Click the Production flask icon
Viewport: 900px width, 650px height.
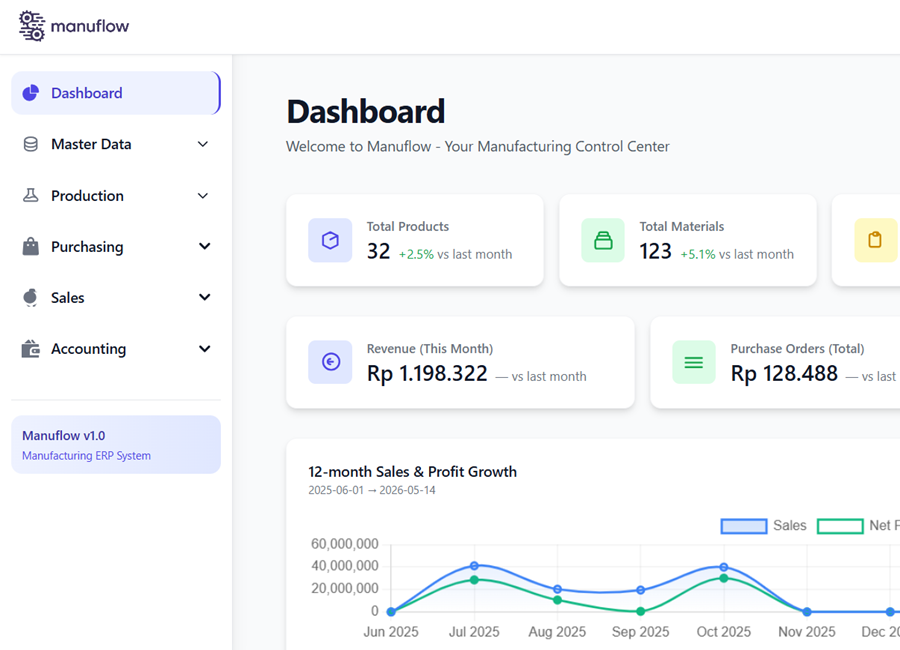pos(30,196)
